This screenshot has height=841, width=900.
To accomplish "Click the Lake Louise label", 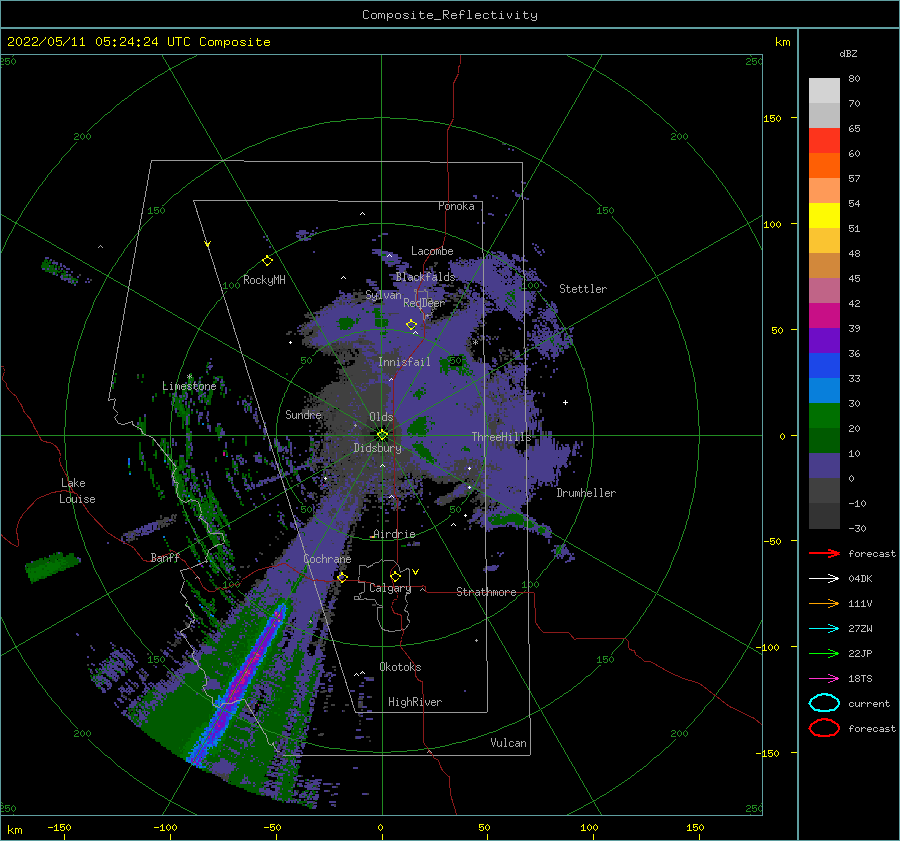I will 77,491.
